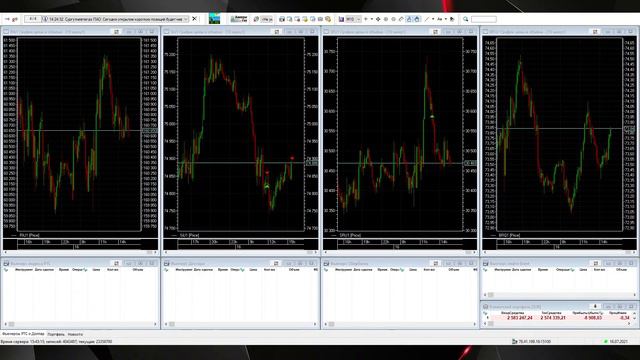Click the SiU1 [Price] legend label
The height and width of the screenshot is (360, 640).
point(189,236)
